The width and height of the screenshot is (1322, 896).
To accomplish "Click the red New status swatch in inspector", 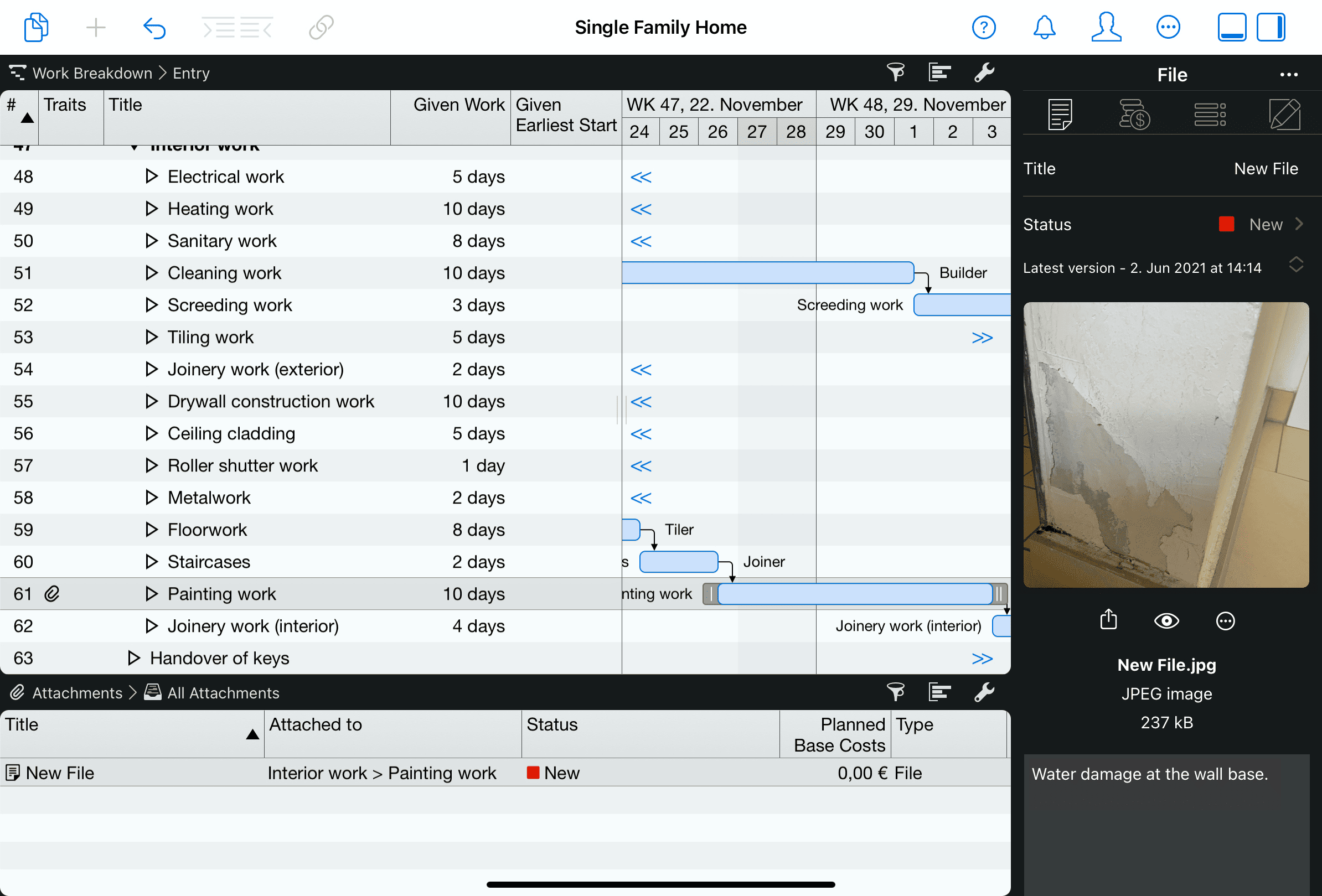I will (1226, 224).
